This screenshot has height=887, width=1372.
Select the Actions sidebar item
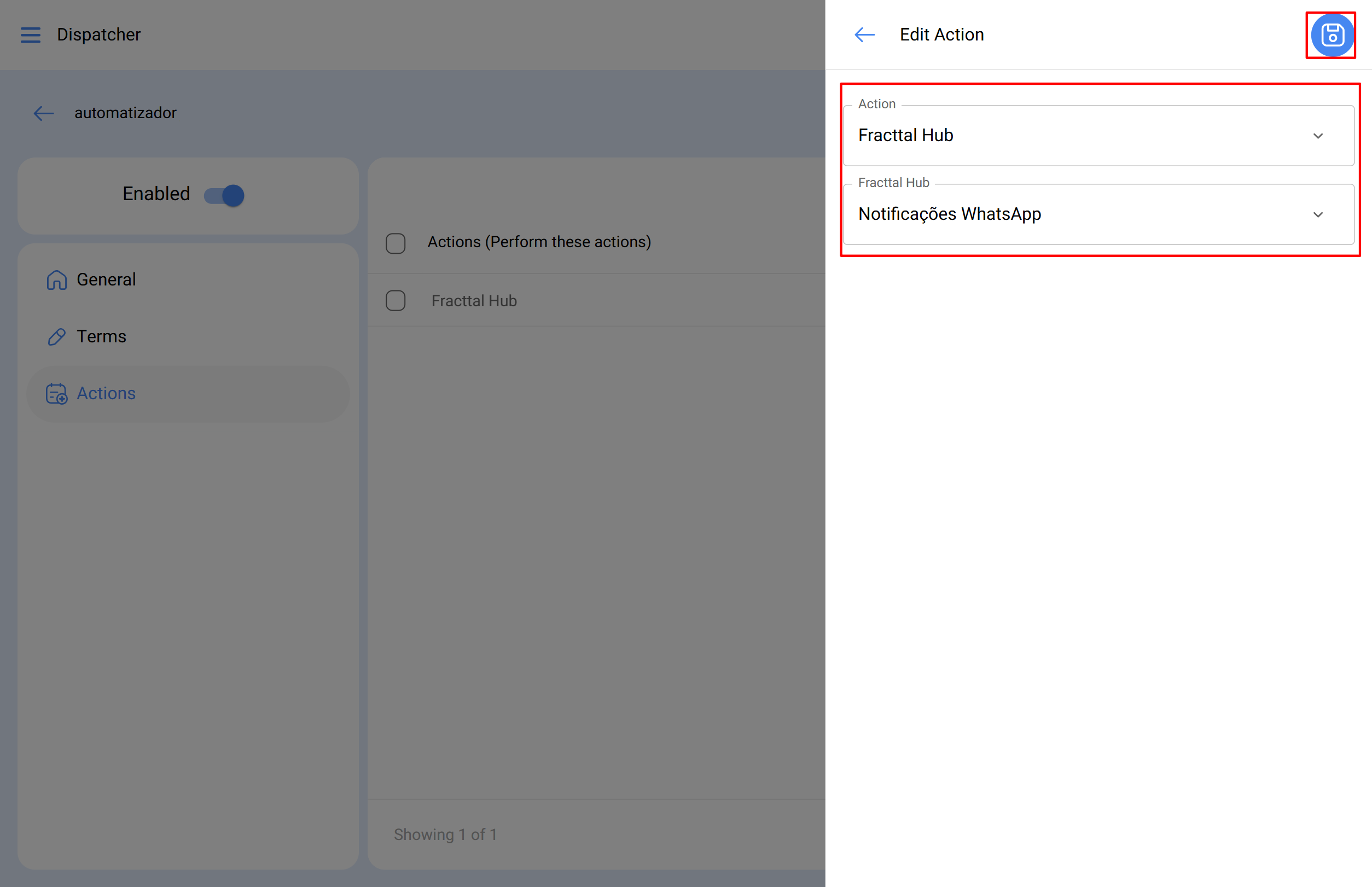click(x=107, y=394)
